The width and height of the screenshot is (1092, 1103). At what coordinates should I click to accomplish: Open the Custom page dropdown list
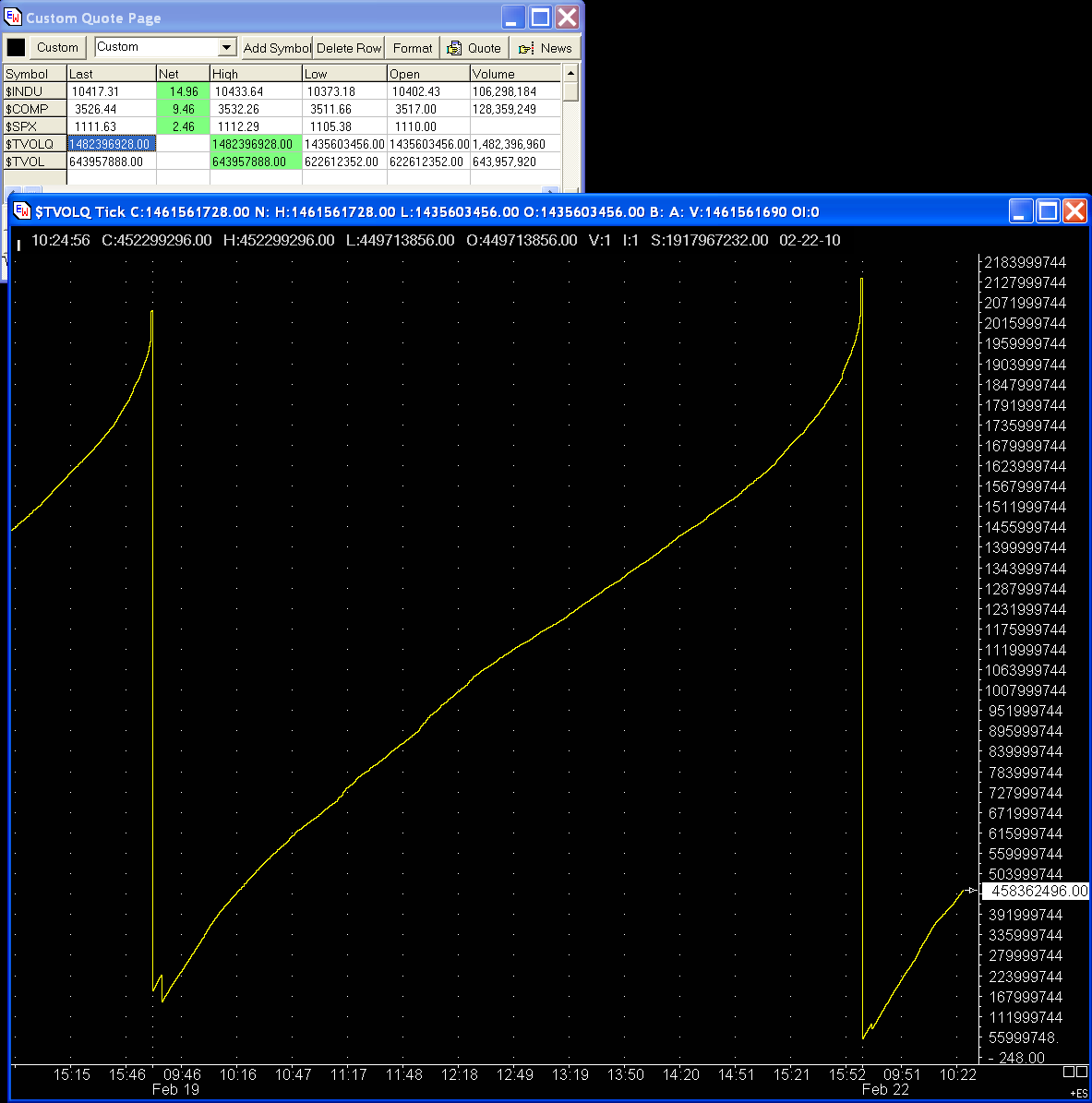click(x=227, y=47)
